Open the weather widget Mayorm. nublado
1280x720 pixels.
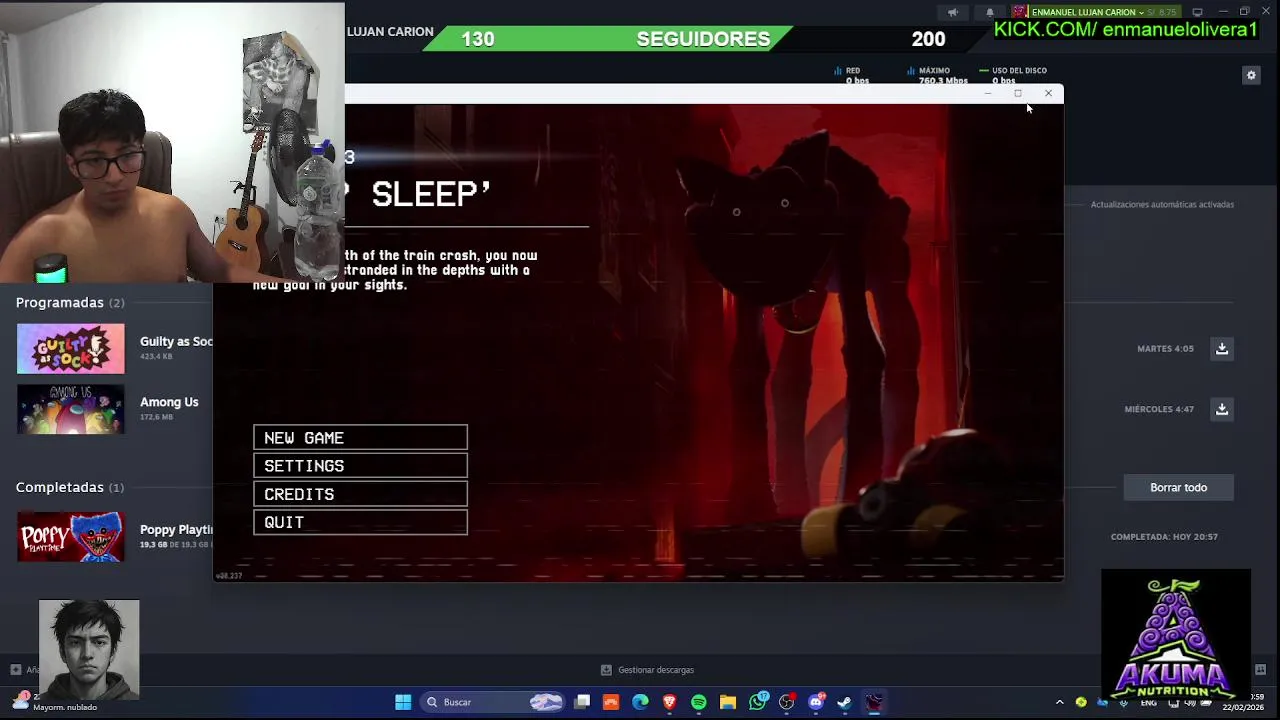(55, 702)
